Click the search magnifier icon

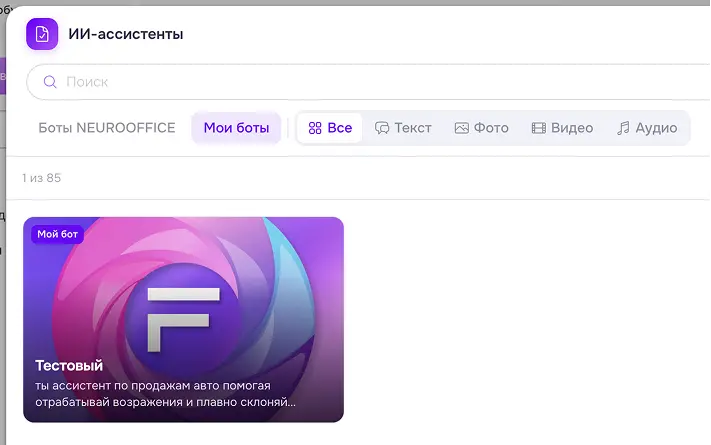point(50,82)
